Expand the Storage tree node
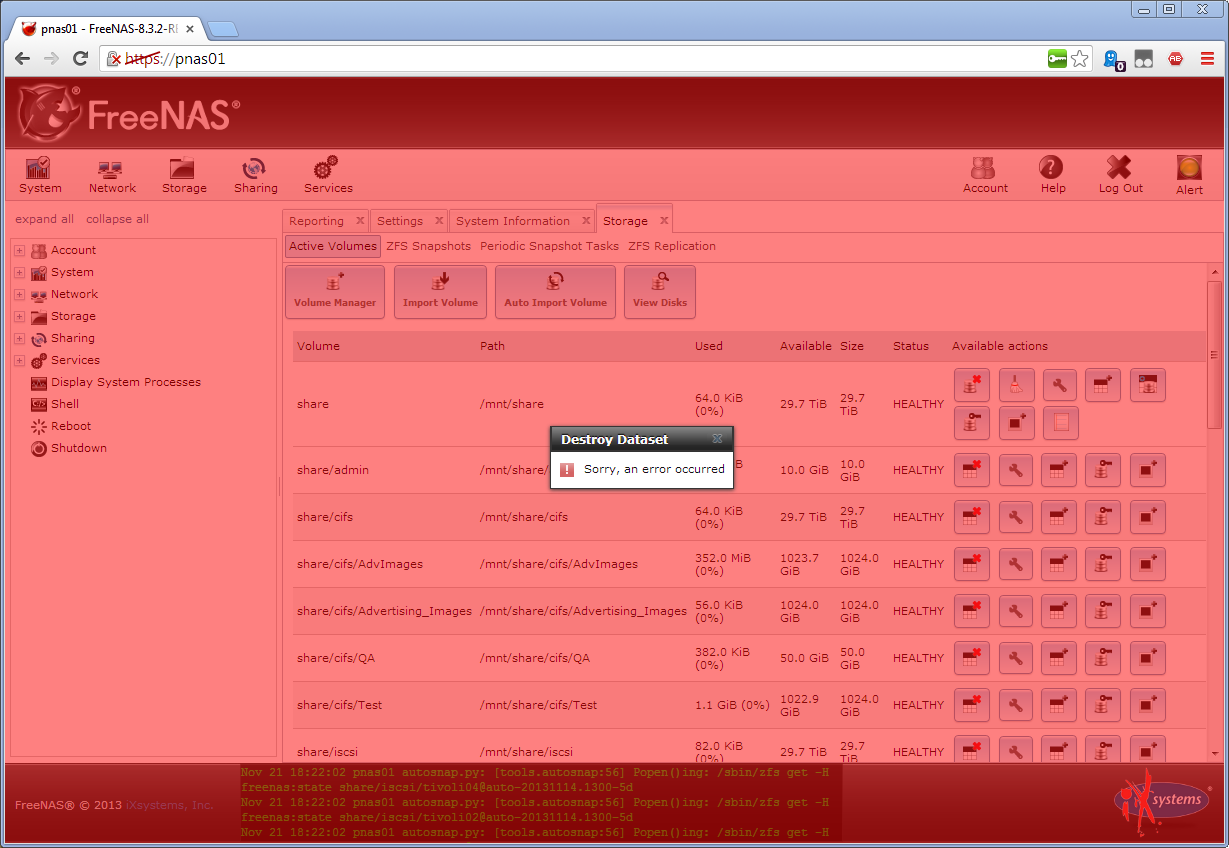Viewport: 1229px width, 848px height. click(x=19, y=316)
